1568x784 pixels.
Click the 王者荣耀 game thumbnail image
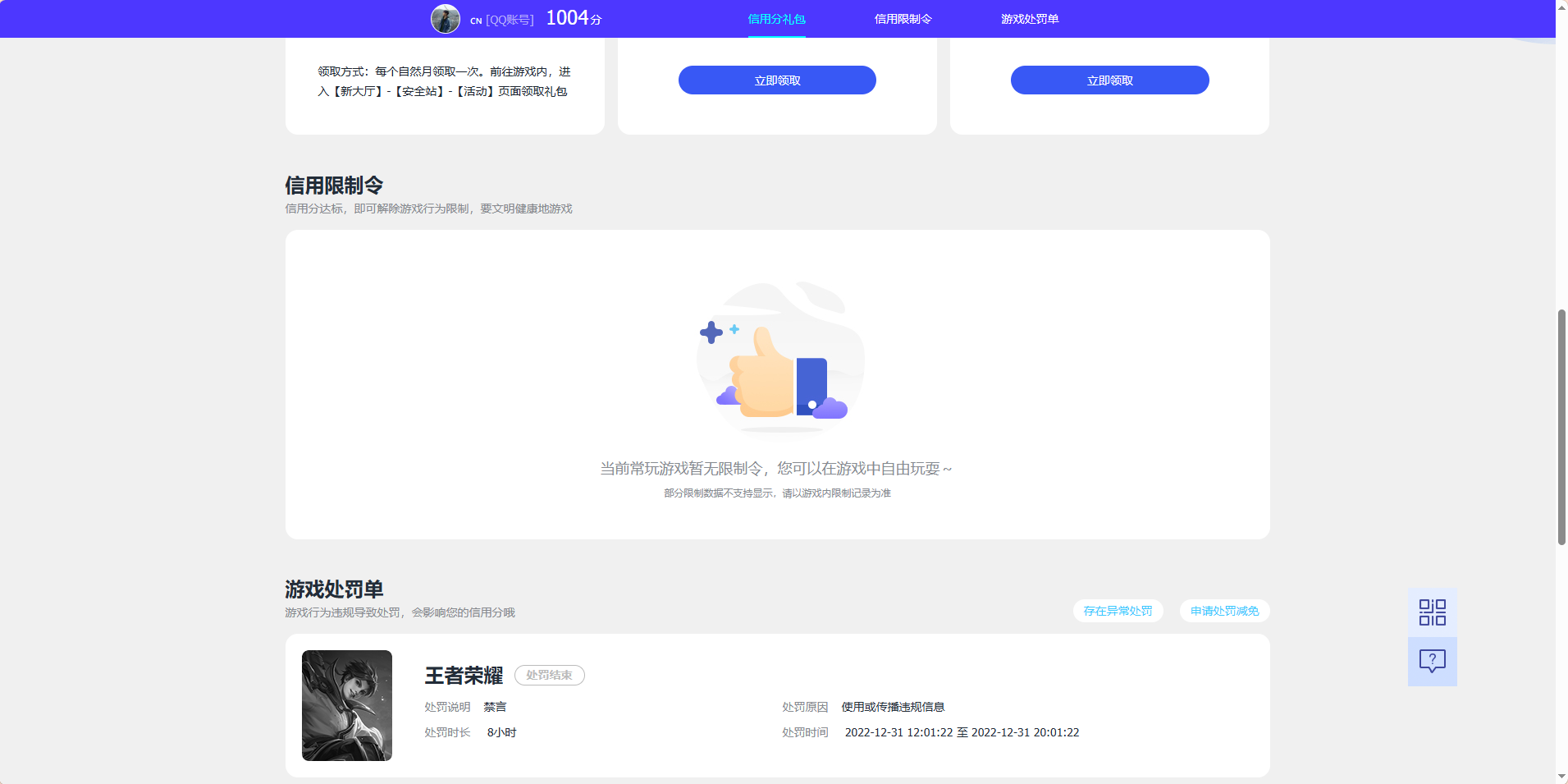tap(346, 704)
